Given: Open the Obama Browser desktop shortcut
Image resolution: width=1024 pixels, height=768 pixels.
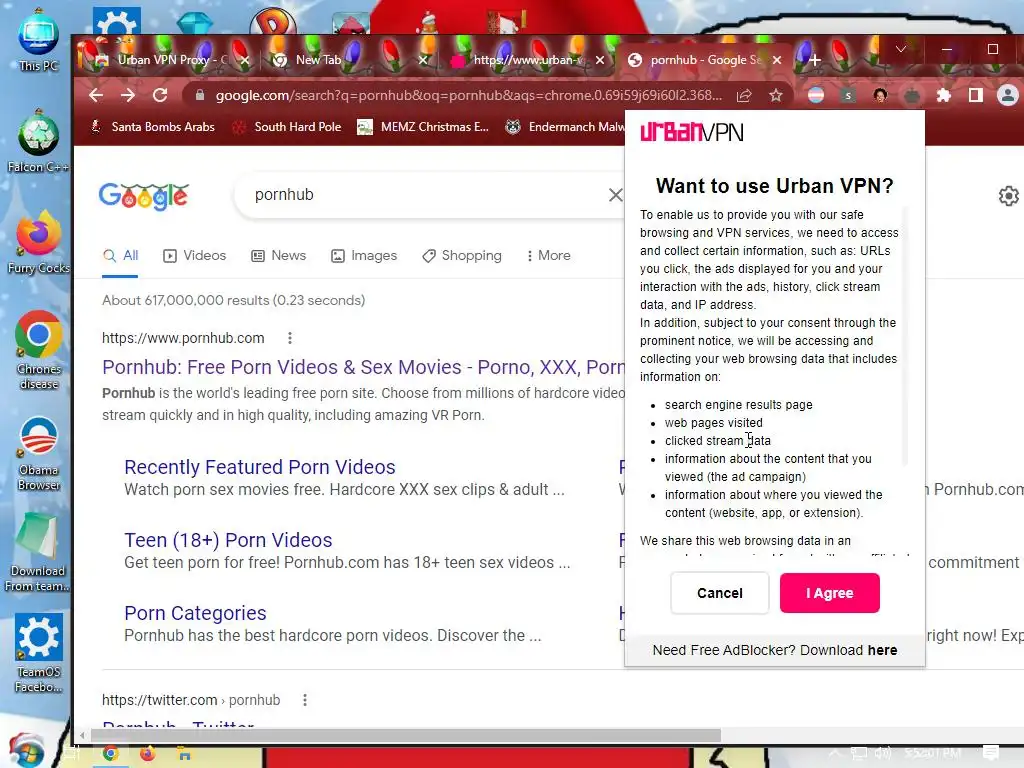Looking at the screenshot, I should click(x=39, y=453).
